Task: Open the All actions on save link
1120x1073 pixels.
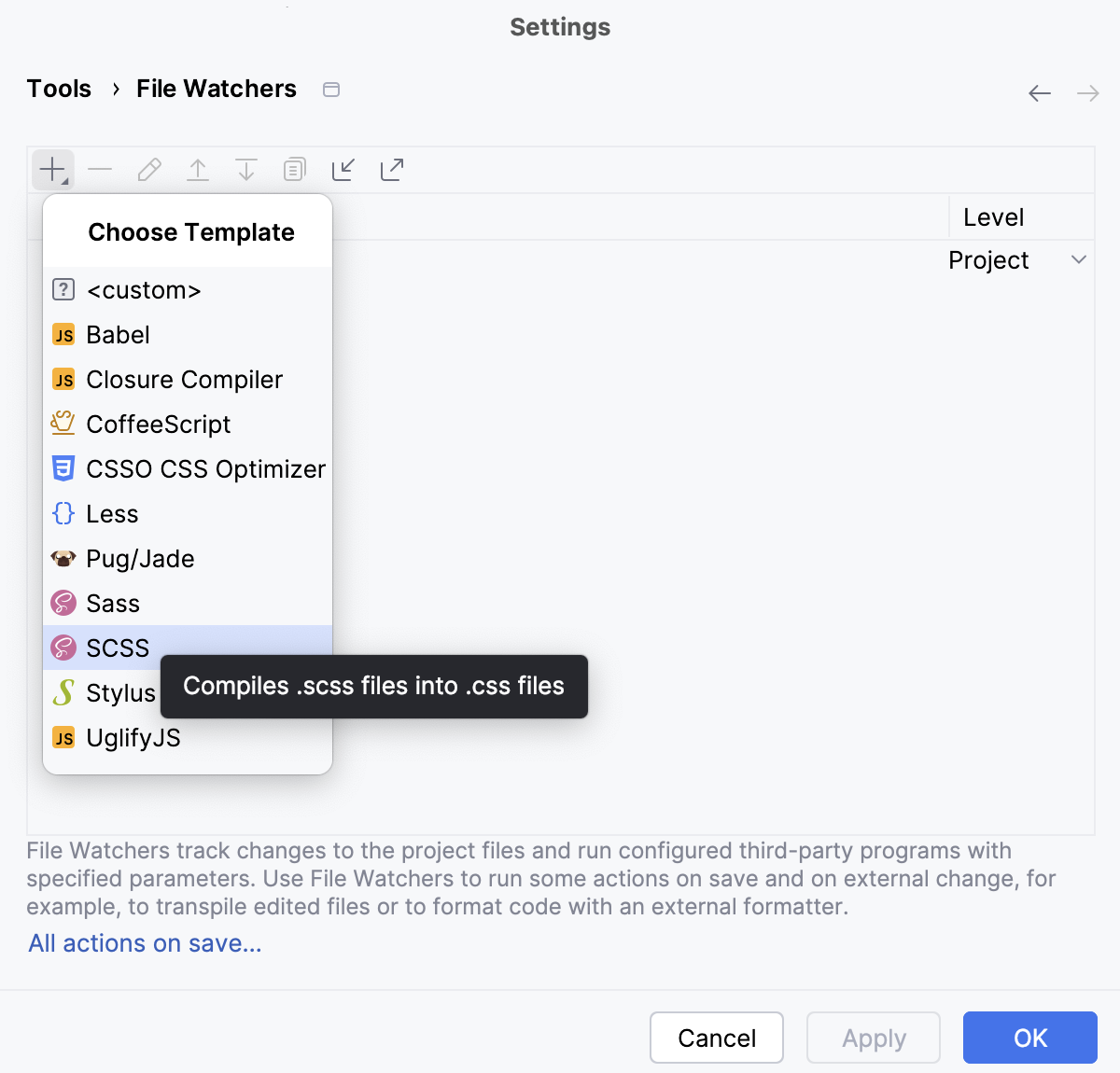Action: pyautogui.click(x=145, y=943)
